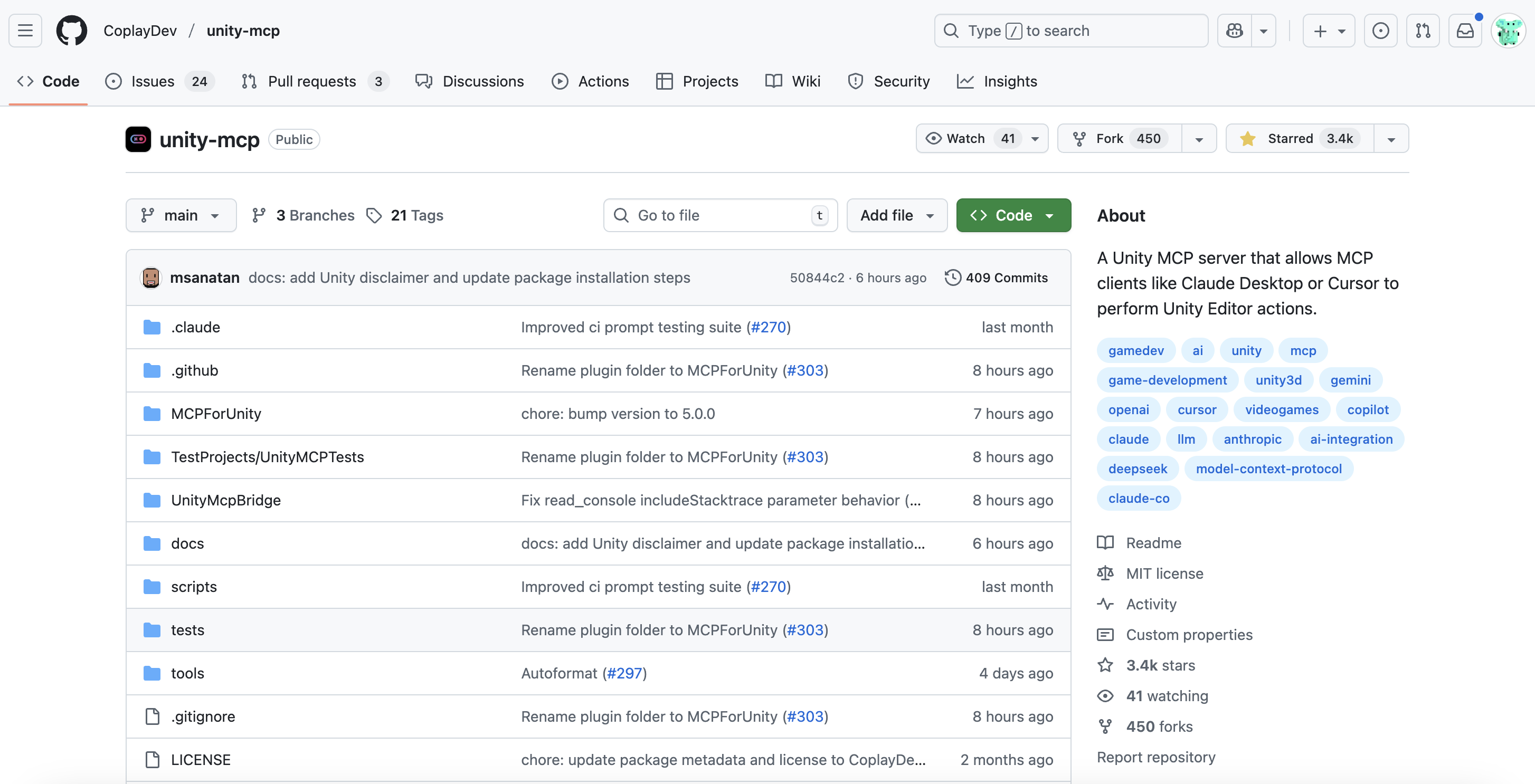1535x784 pixels.
Task: Open the Fork options dropdown arrow
Action: [x=1199, y=139]
